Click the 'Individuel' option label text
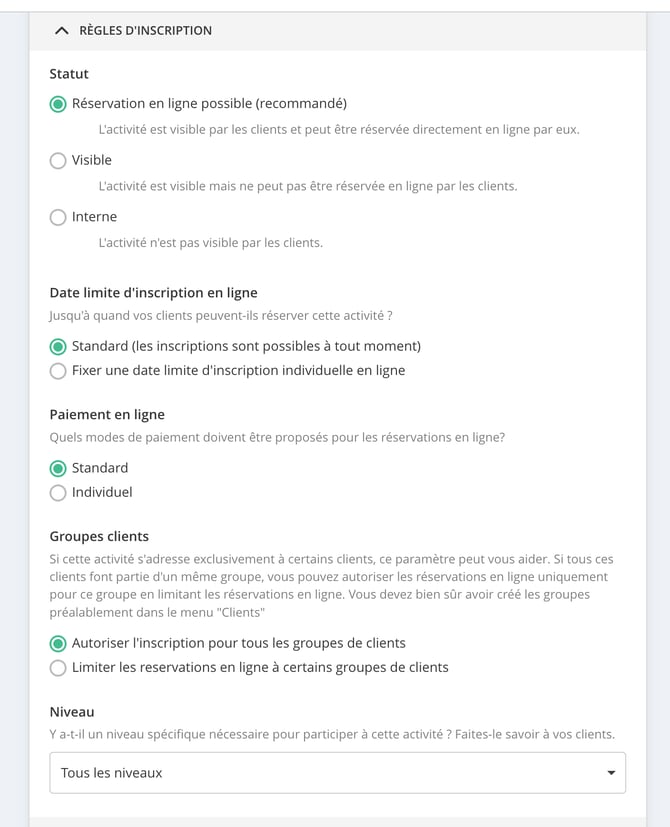 (x=102, y=492)
